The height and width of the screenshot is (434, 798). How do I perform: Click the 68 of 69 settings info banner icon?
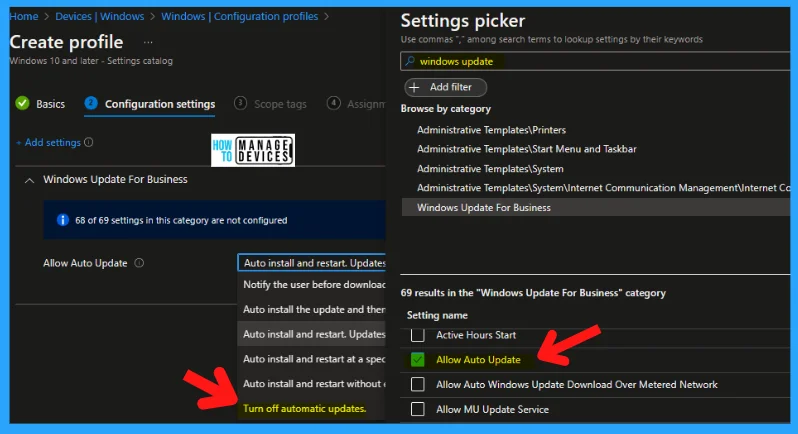pos(63,220)
